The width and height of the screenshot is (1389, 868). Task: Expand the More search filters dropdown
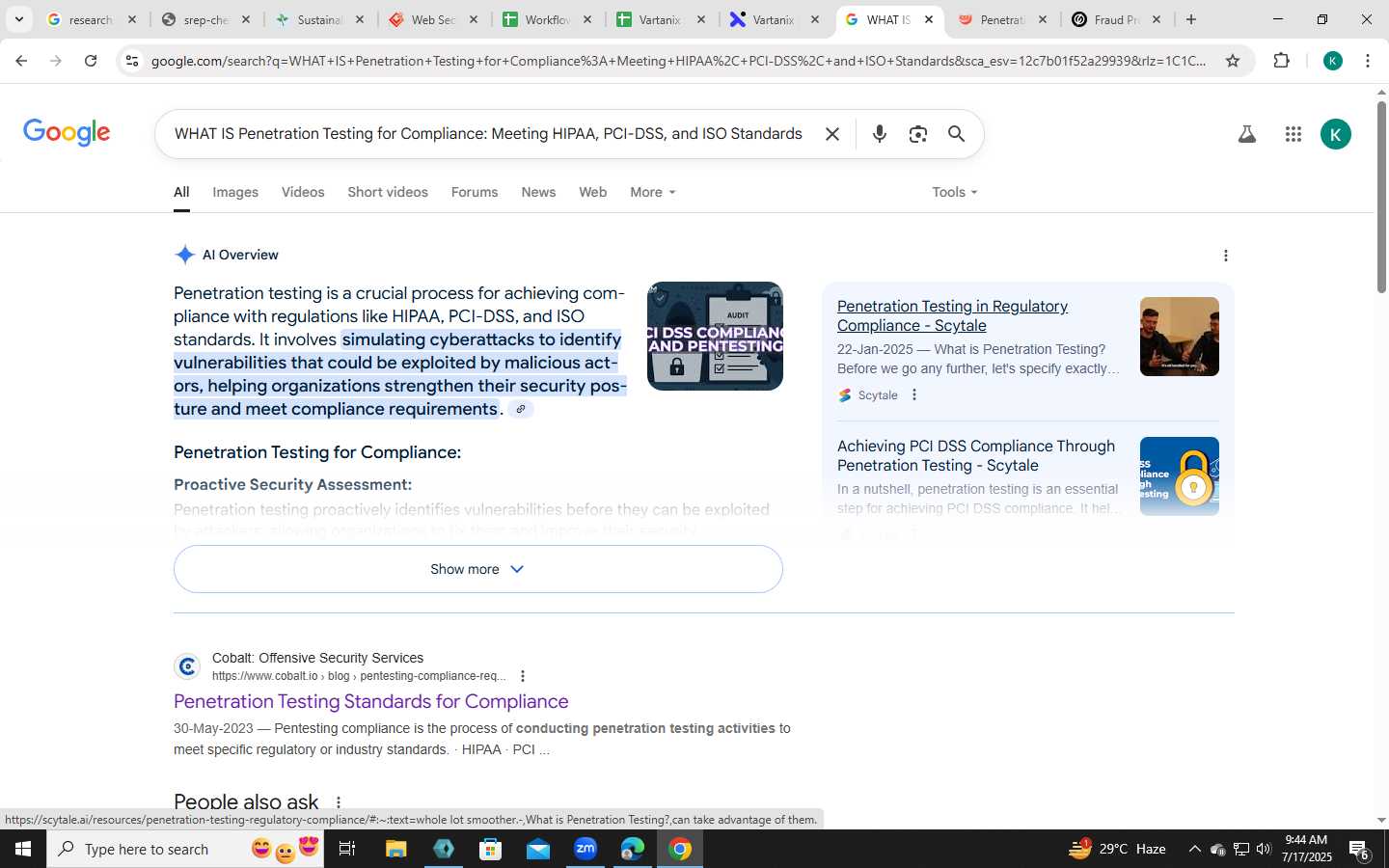click(653, 192)
